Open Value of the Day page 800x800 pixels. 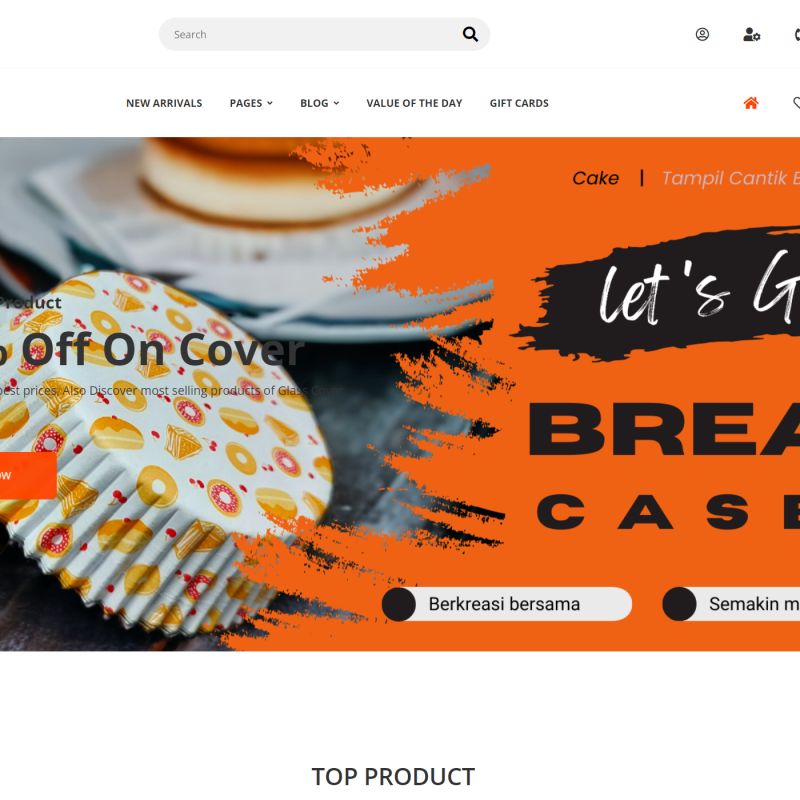pyautogui.click(x=414, y=103)
